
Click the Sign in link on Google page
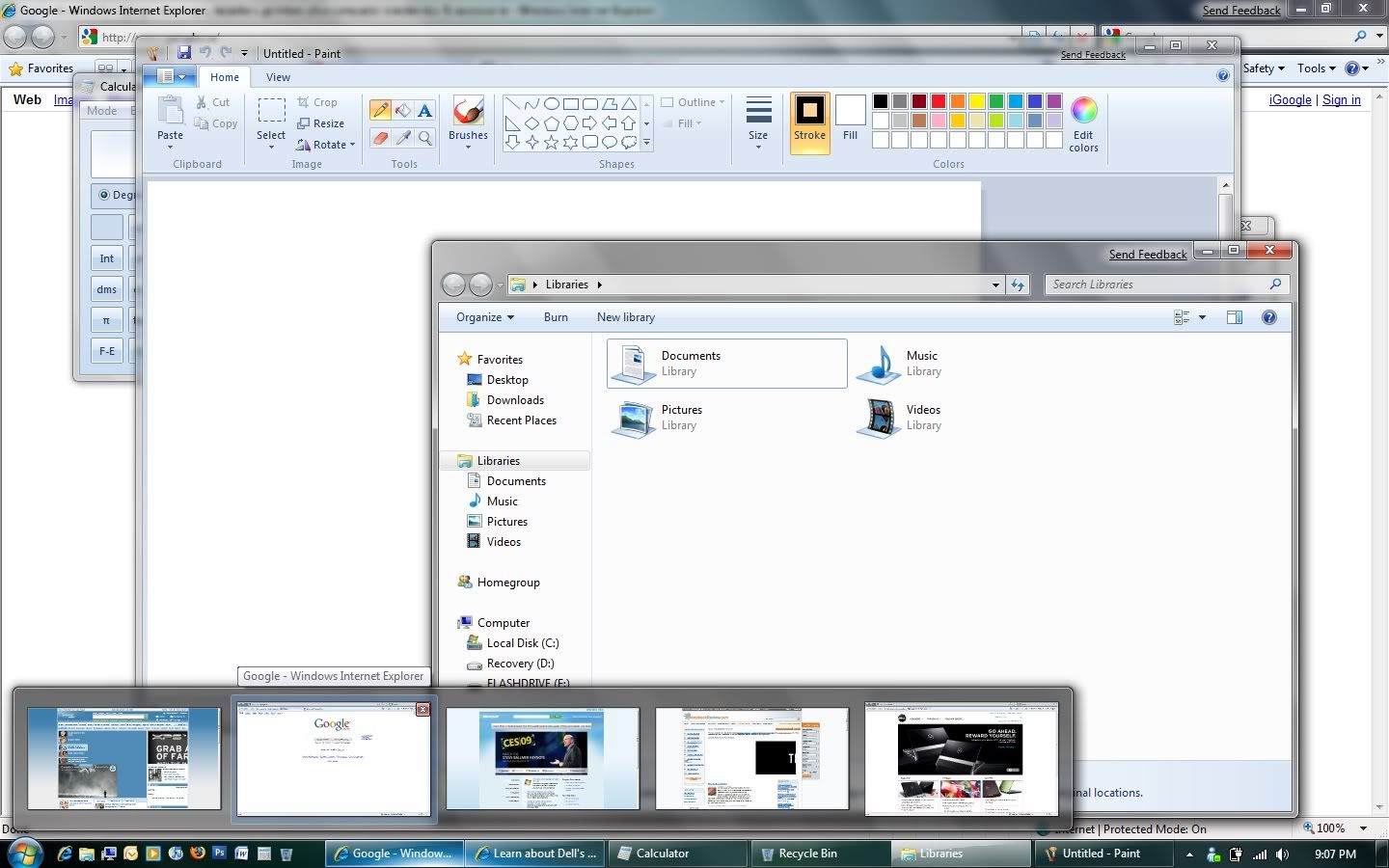point(1342,99)
